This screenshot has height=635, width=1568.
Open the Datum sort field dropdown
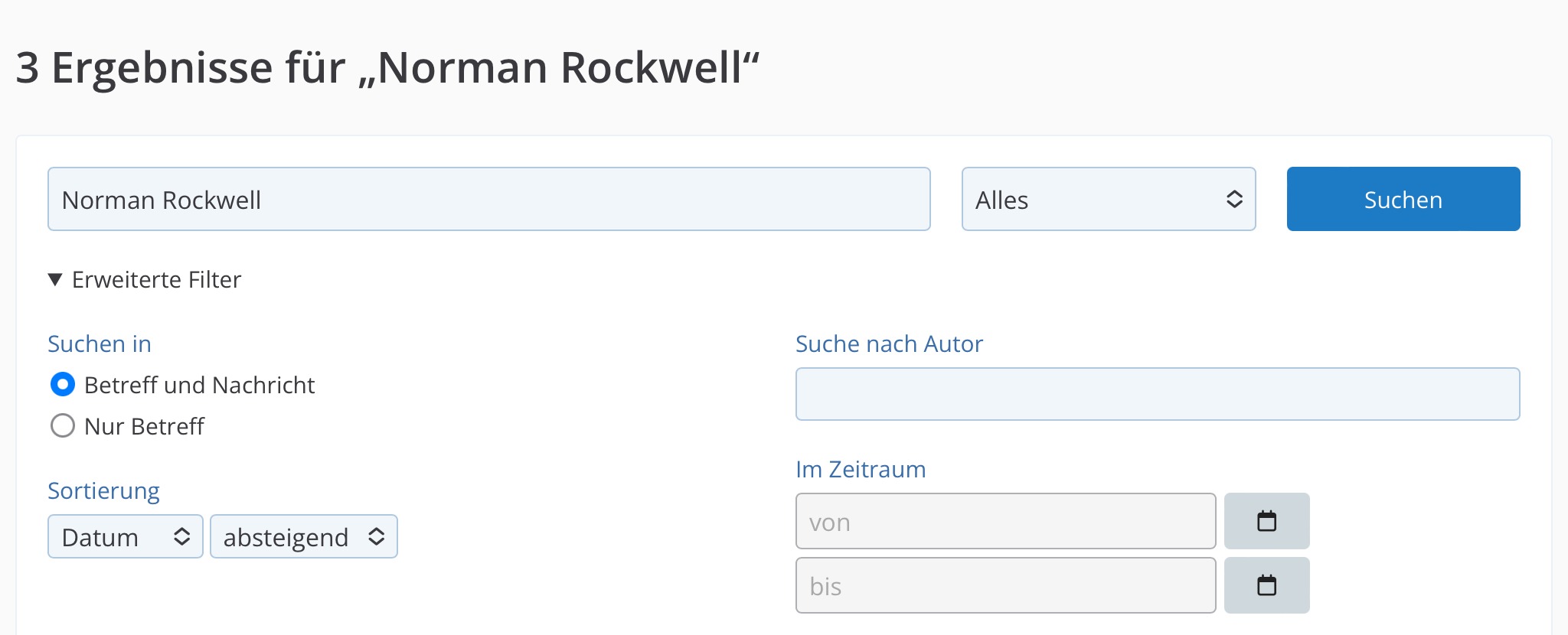[126, 536]
